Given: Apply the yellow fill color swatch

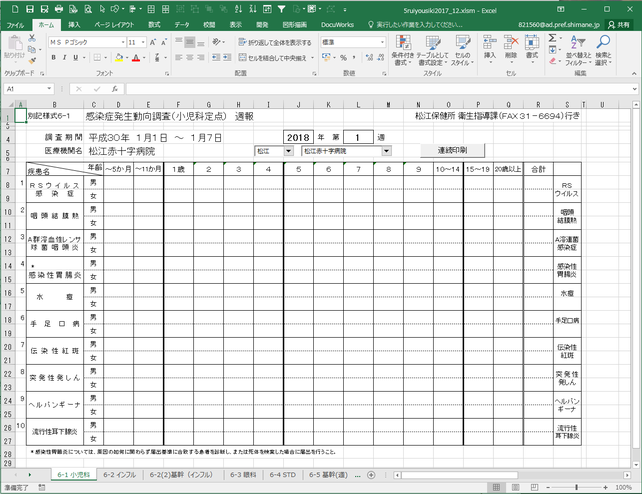Looking at the screenshot, I should (119, 58).
